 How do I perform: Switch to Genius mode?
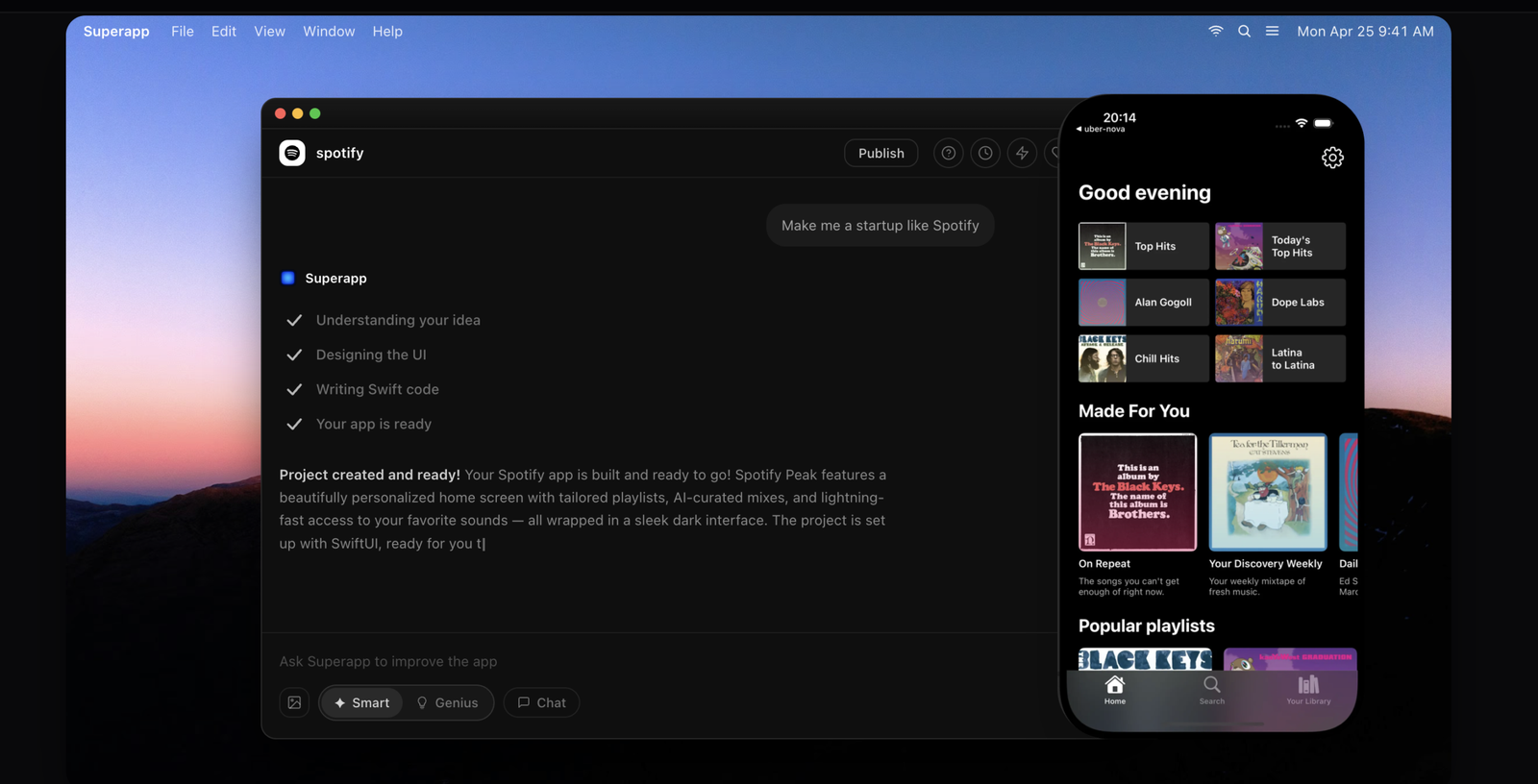tap(447, 702)
